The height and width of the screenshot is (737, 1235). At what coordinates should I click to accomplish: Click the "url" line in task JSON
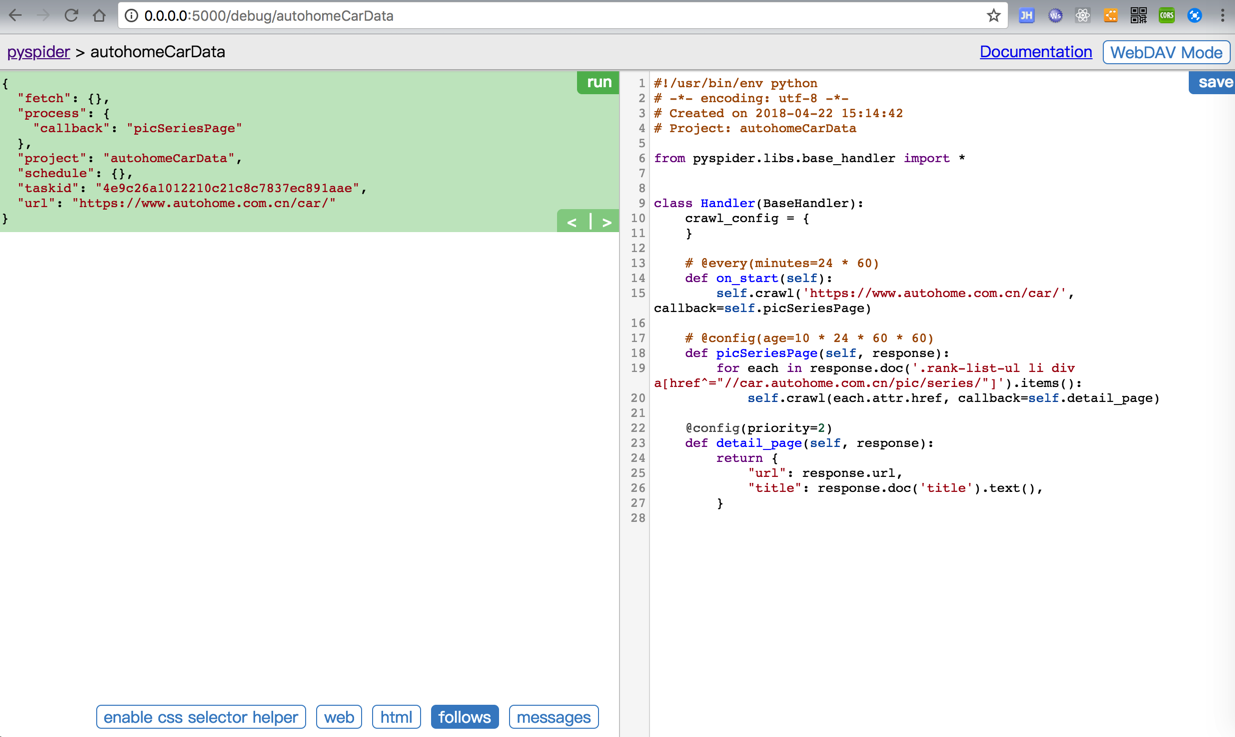point(176,203)
